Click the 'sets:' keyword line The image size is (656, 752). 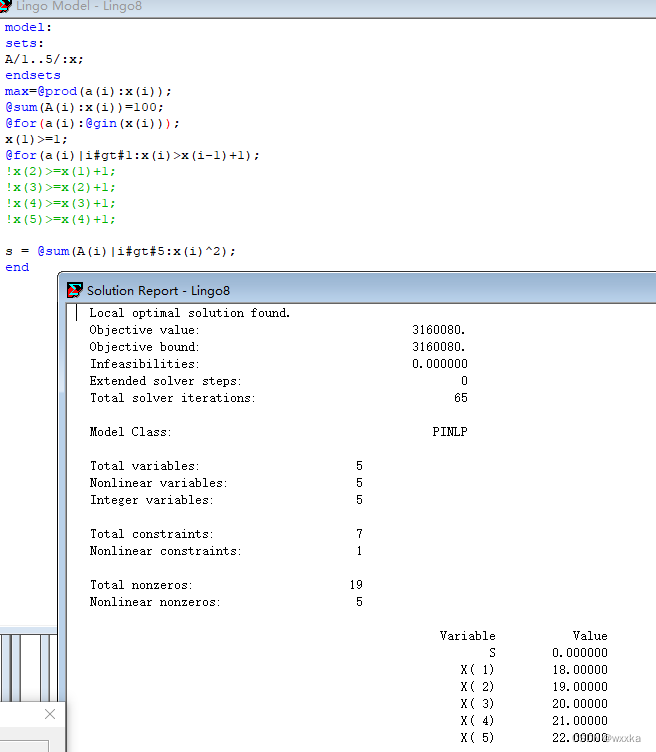click(x=24, y=43)
